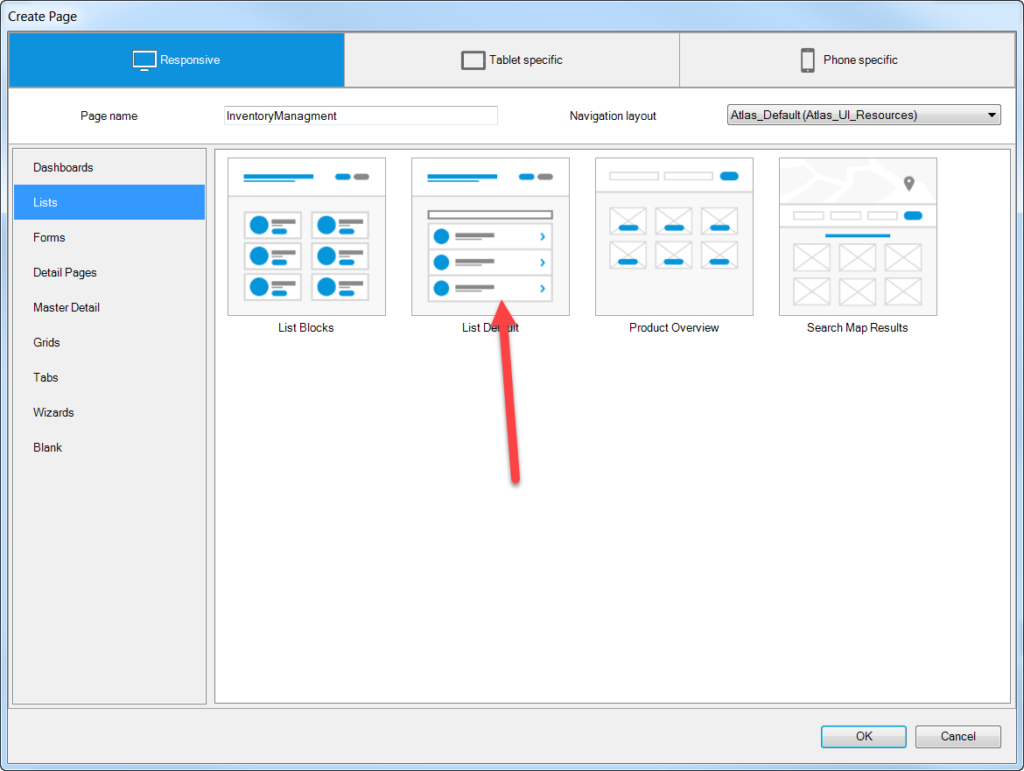Click the Page name text field
The image size is (1024, 771).
click(360, 116)
